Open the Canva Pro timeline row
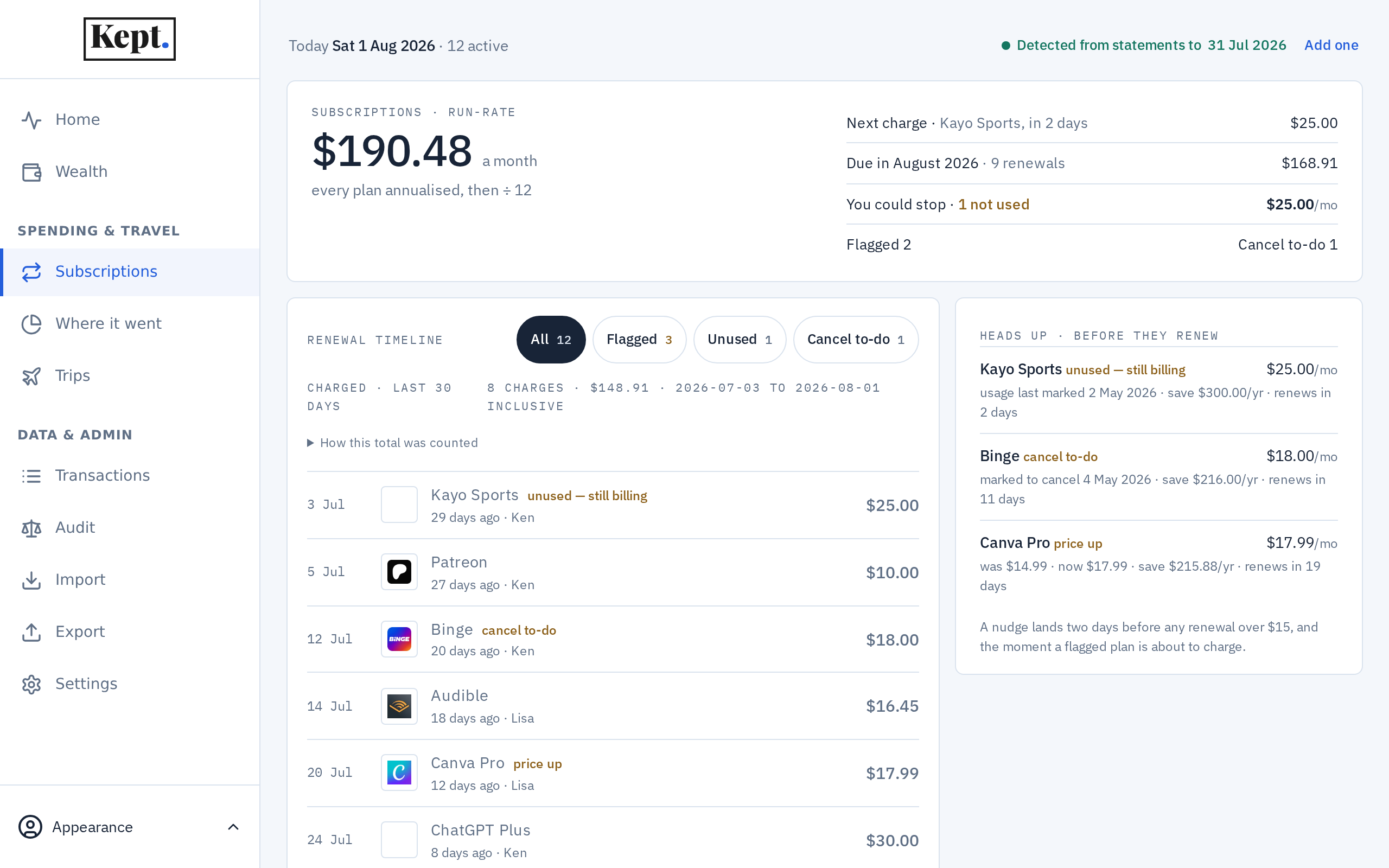The image size is (1389, 868). (x=613, y=773)
